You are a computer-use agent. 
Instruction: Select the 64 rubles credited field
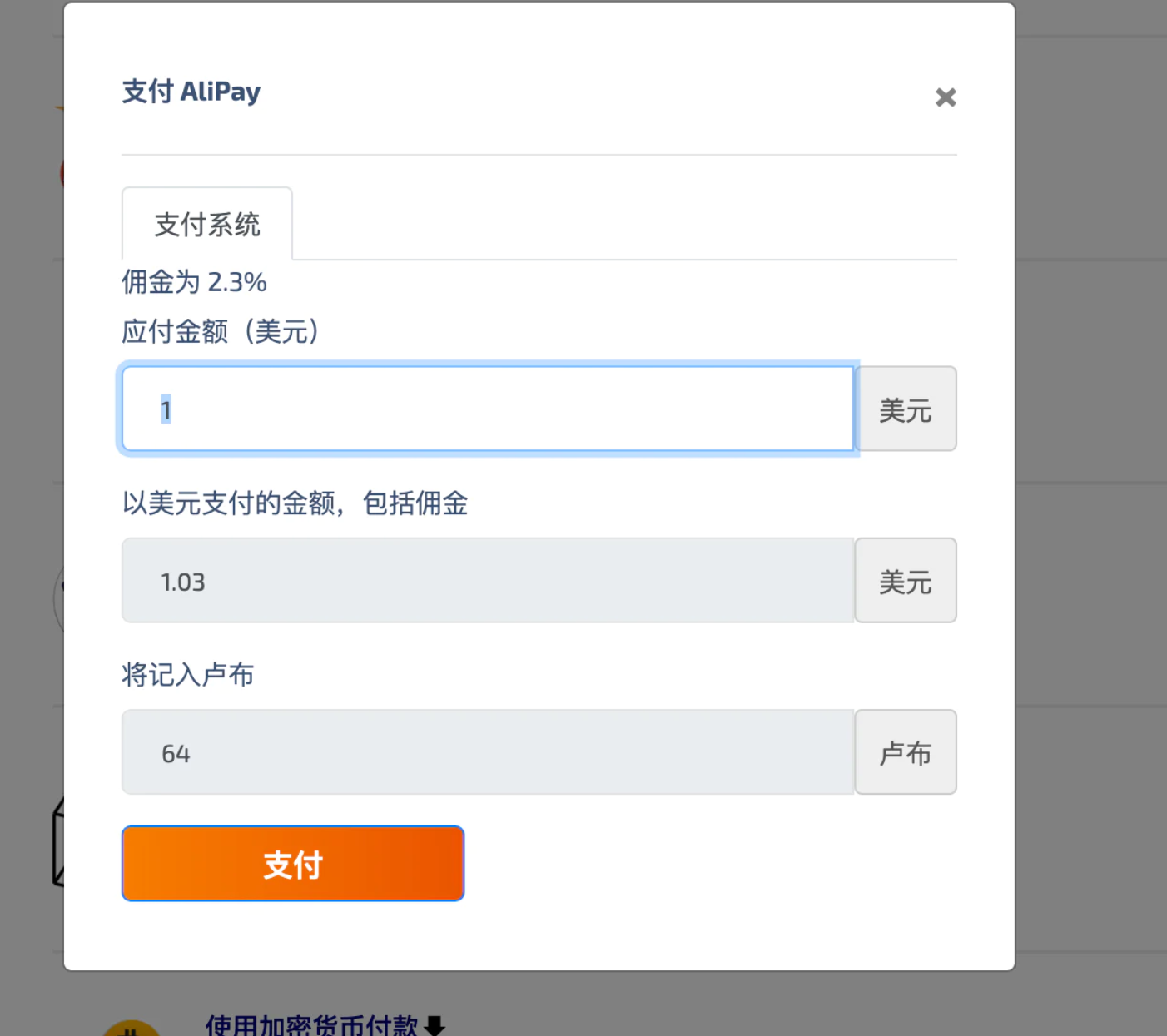click(x=488, y=751)
